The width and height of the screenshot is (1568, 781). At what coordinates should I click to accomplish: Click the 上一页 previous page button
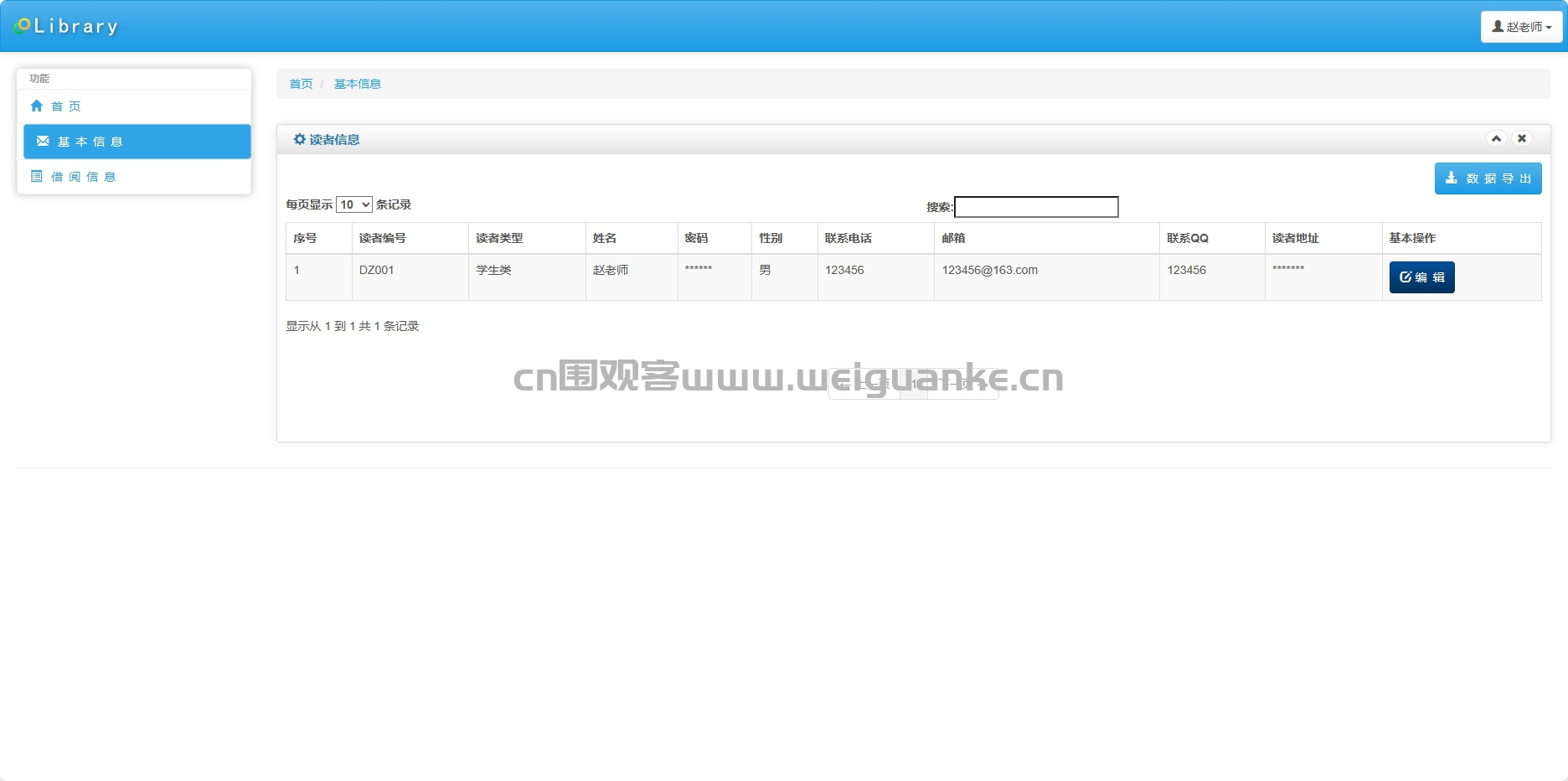[x=864, y=385]
